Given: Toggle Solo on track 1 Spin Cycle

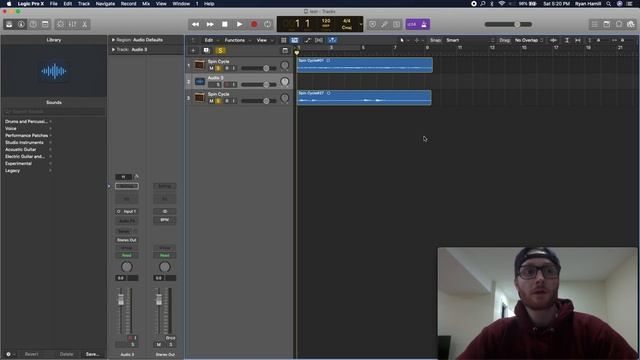Looking at the screenshot, I should [218, 68].
